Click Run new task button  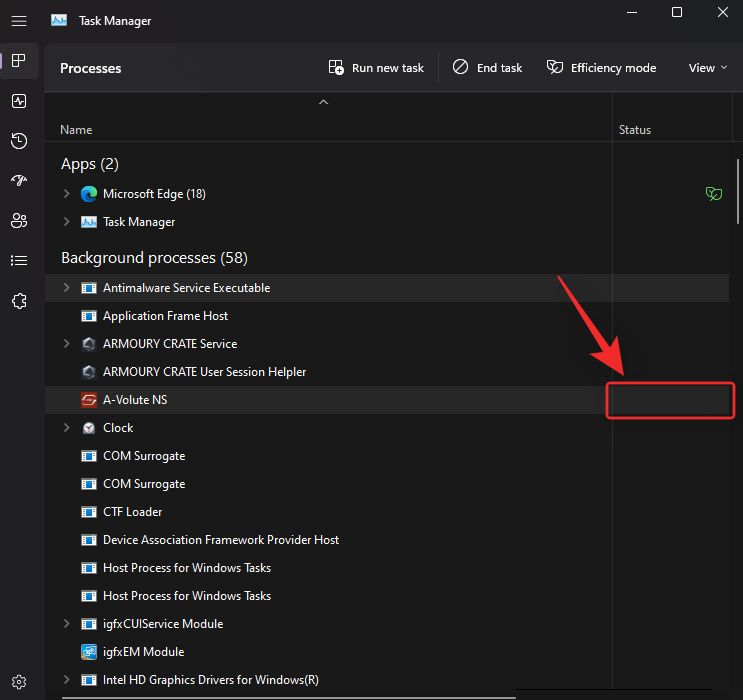coord(376,68)
